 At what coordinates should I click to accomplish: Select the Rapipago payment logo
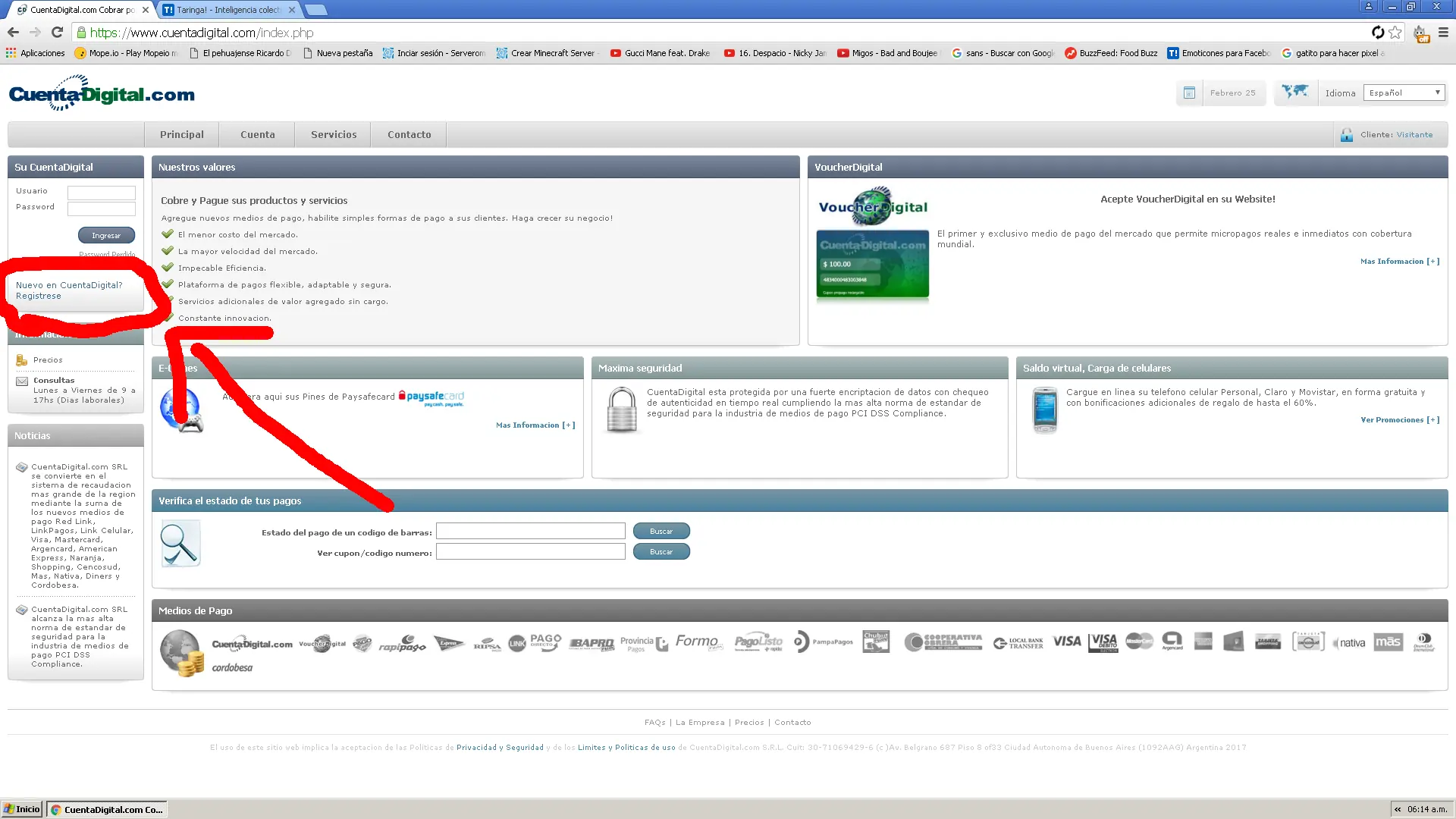tap(403, 643)
